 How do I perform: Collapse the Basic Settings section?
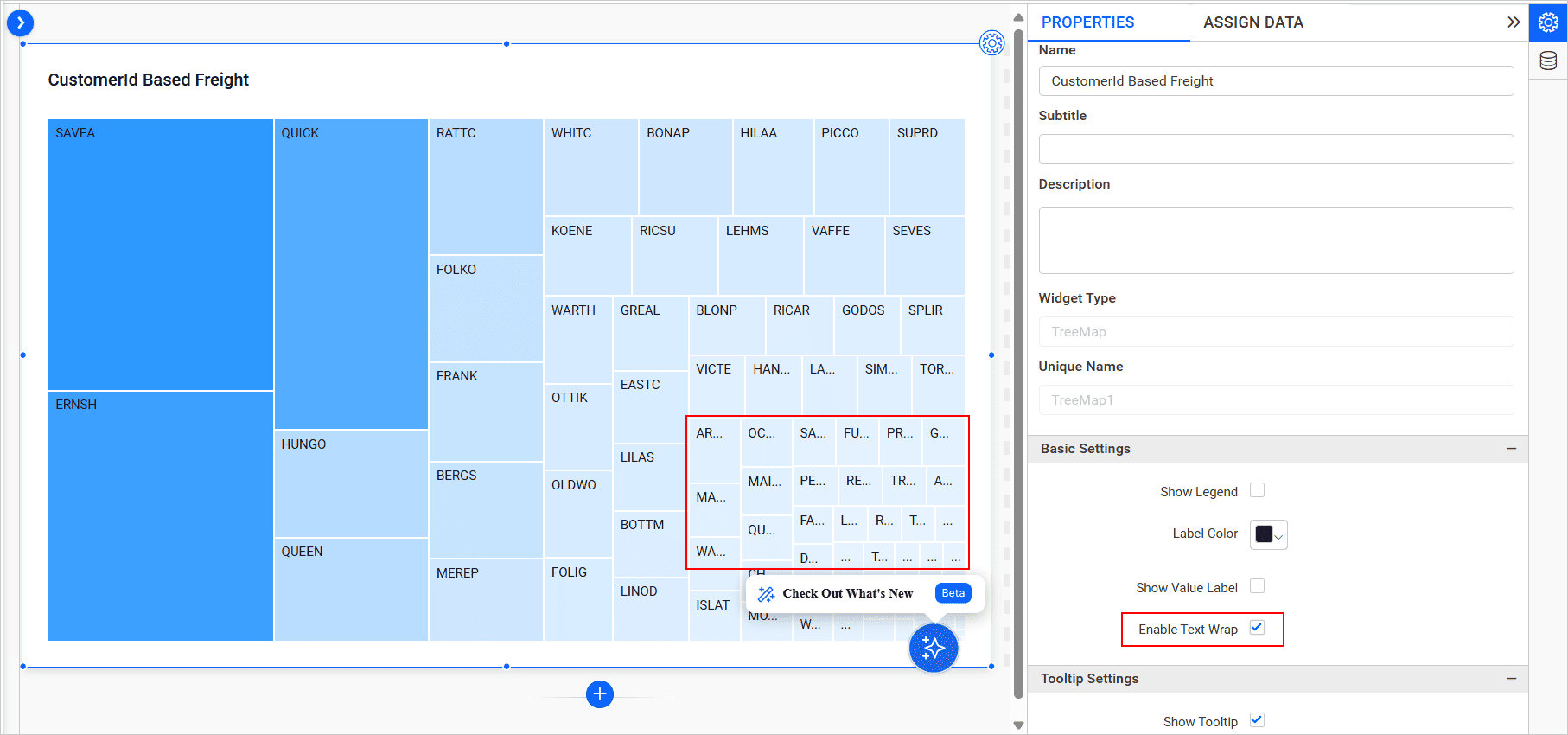tap(1511, 449)
